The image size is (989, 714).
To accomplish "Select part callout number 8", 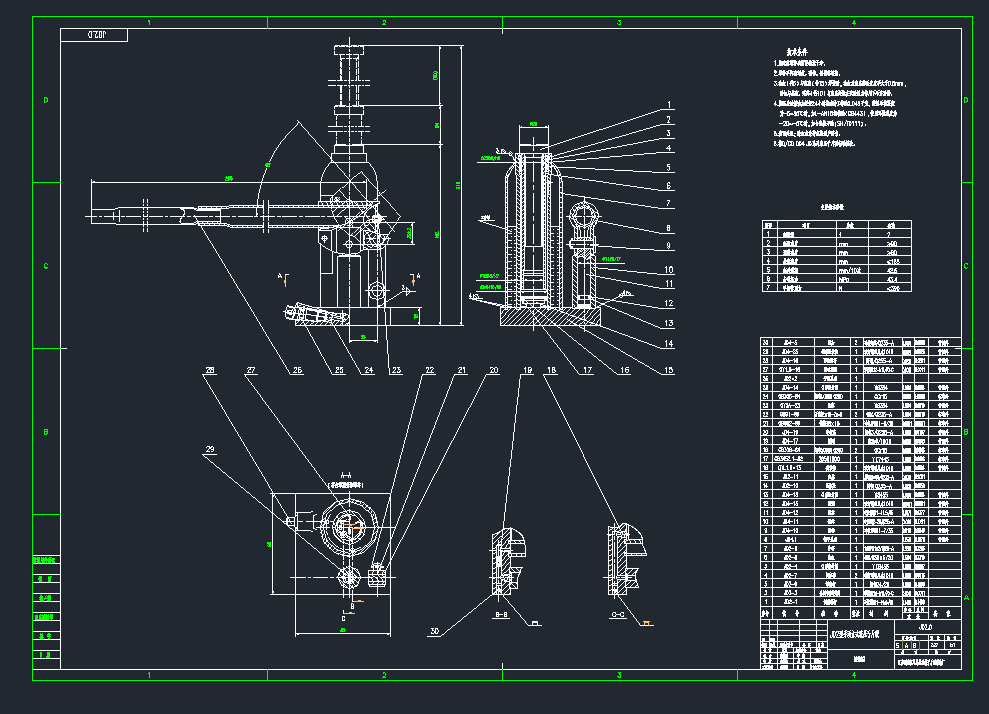I will [668, 228].
